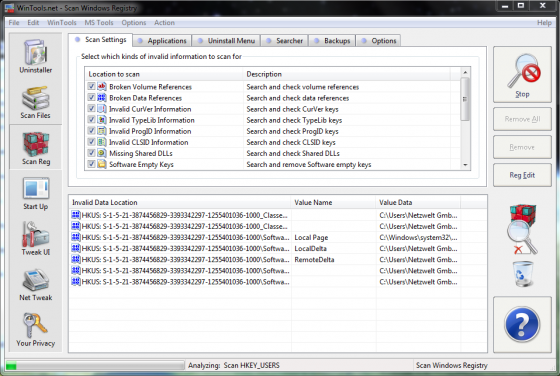Viewport: 560px width, 376px height.
Task: Click scan list scrollbar down arrow
Action: [x=465, y=165]
